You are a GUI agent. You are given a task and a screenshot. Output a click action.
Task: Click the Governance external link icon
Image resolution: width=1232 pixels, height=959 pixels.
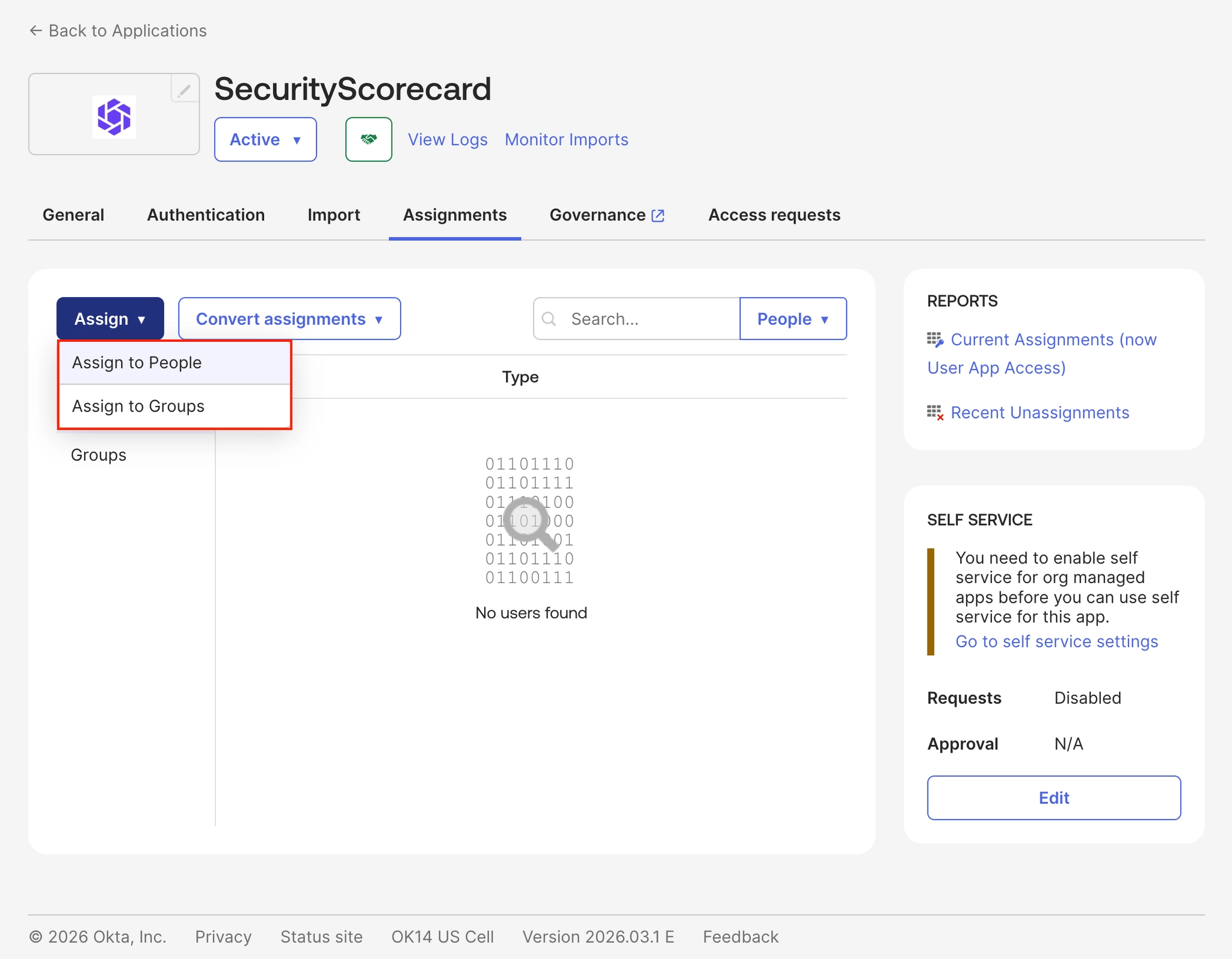click(658, 215)
